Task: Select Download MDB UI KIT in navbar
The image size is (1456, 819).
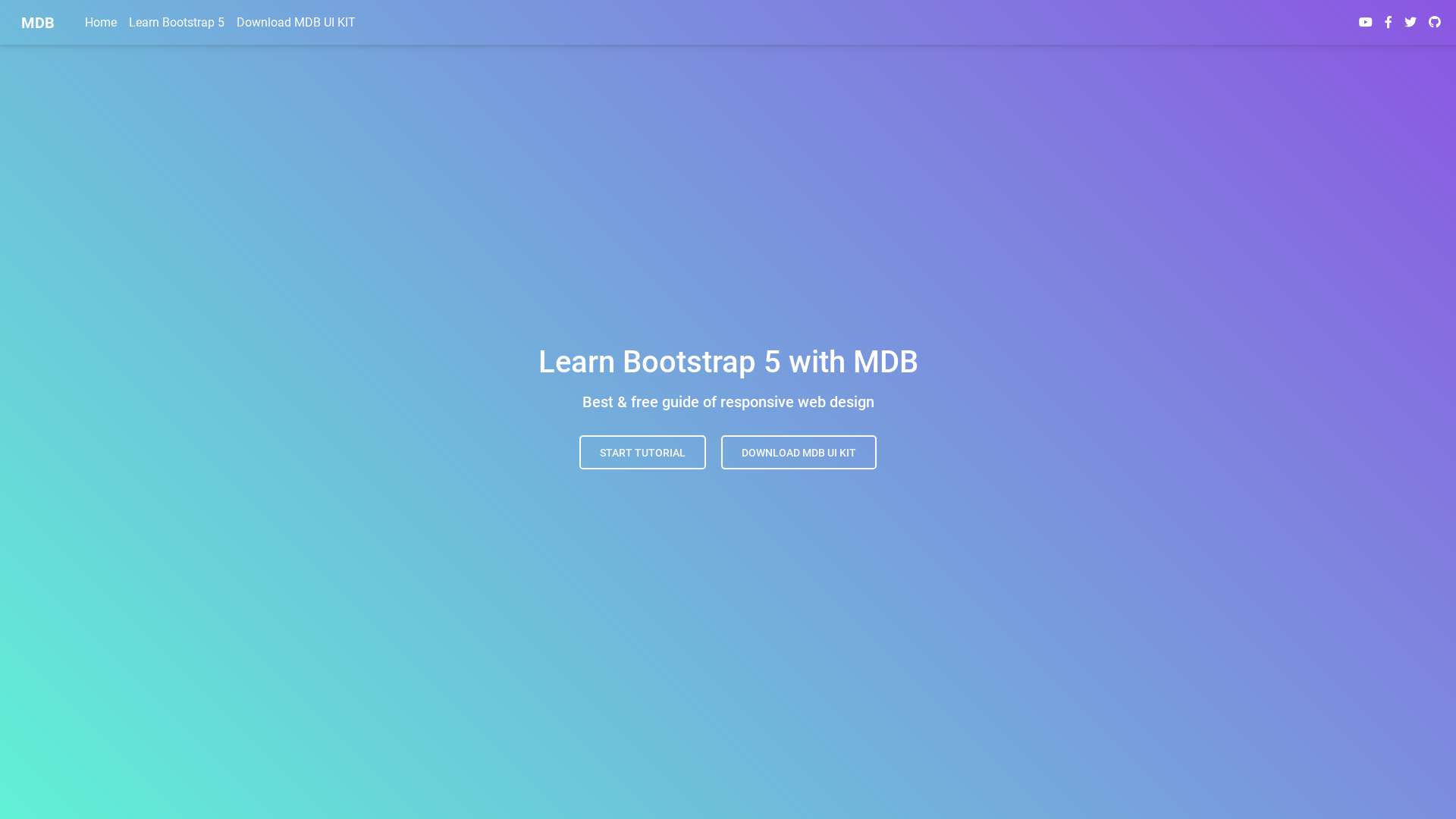Action: click(x=296, y=23)
